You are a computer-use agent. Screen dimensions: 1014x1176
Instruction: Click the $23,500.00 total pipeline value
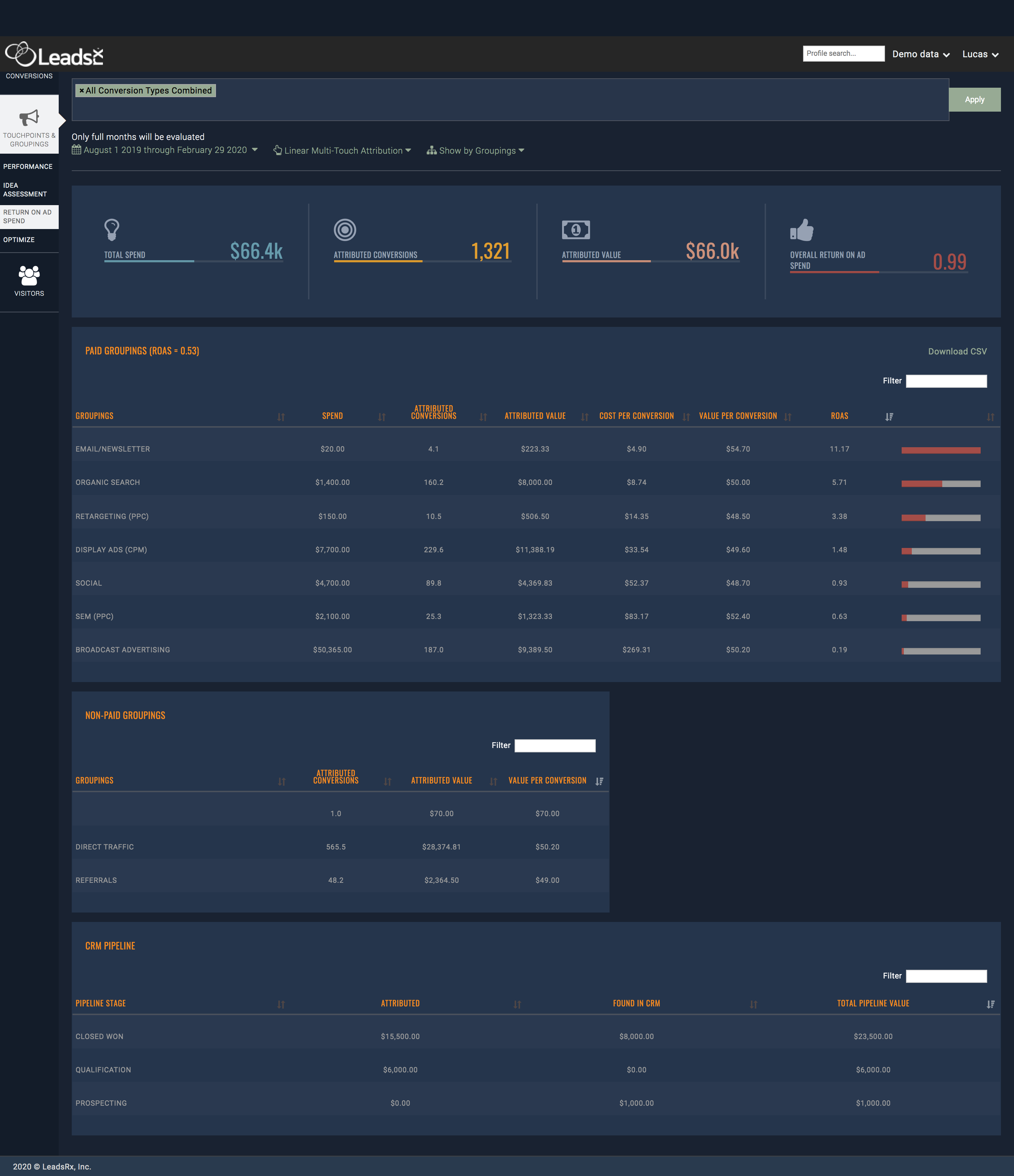click(x=873, y=1036)
